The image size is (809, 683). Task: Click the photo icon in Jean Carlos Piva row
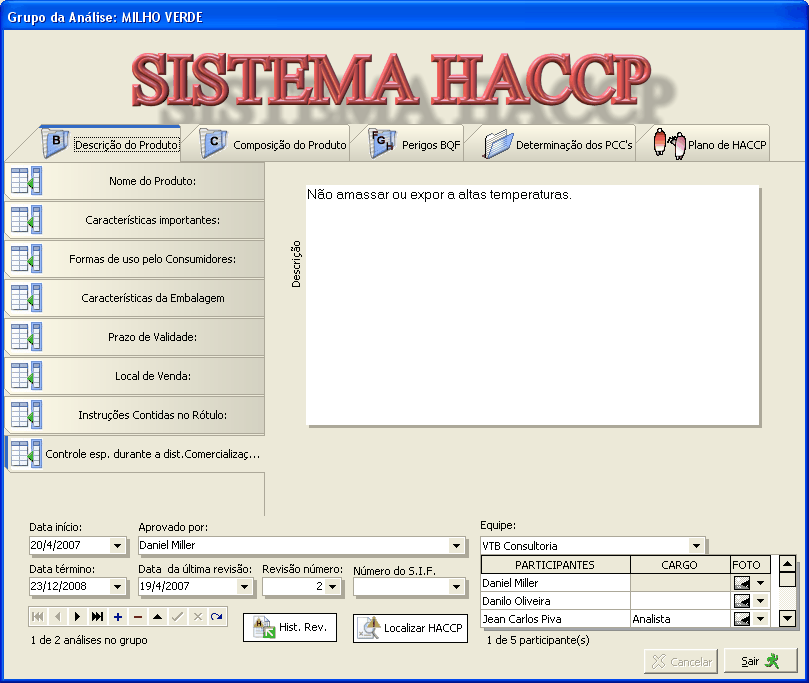coord(741,619)
